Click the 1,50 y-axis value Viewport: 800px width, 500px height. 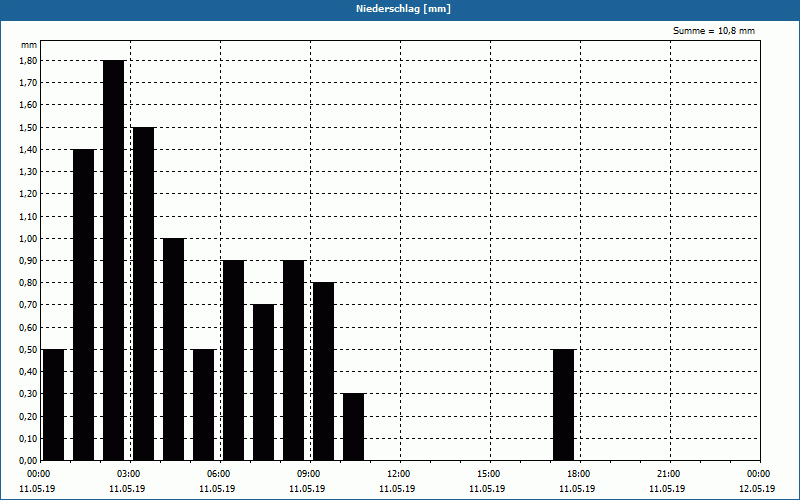tap(29, 127)
